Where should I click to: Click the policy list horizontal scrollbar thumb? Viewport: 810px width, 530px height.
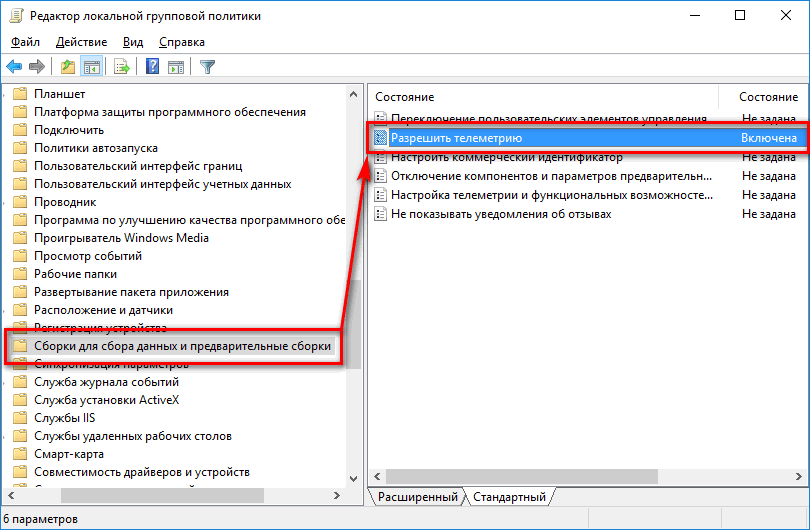(x=522, y=476)
